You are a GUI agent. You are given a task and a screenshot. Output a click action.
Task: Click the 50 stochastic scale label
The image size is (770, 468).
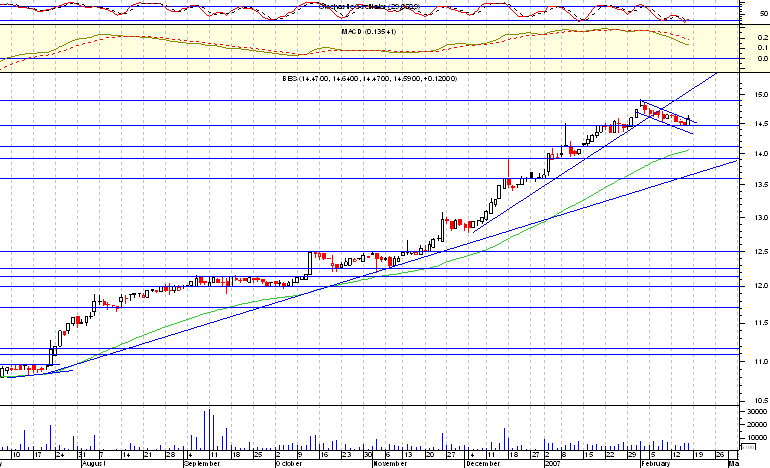[761, 13]
